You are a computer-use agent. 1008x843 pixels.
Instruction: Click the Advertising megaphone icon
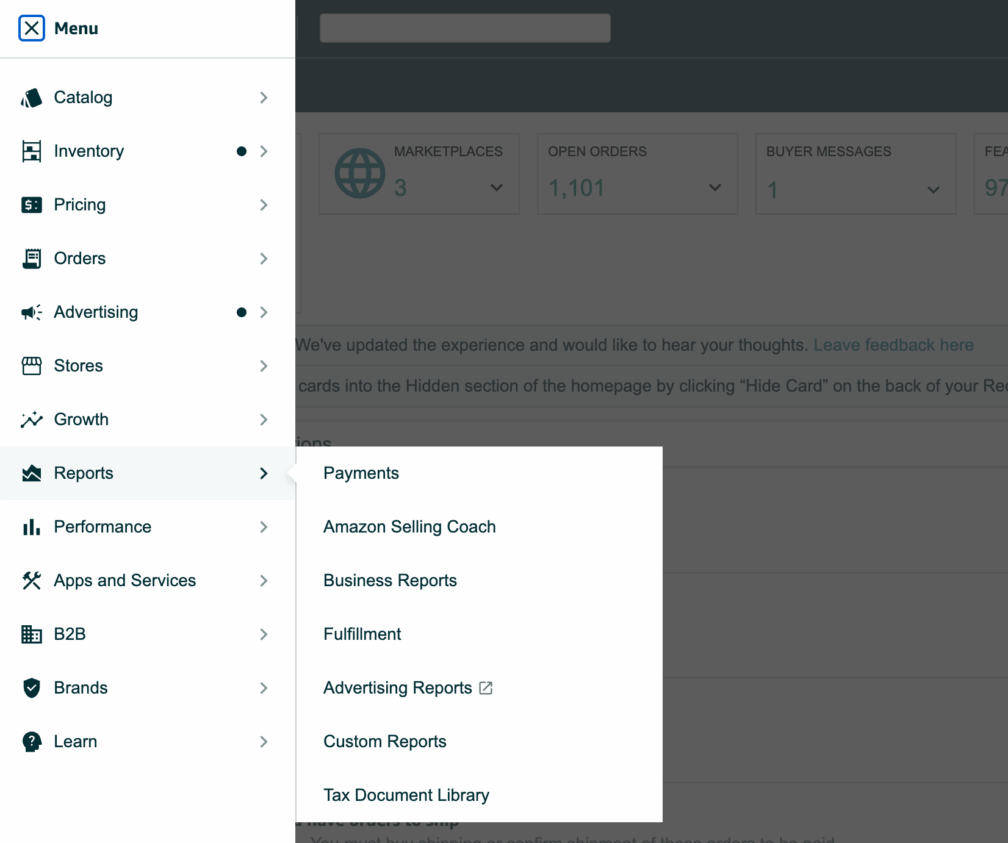[32, 313]
